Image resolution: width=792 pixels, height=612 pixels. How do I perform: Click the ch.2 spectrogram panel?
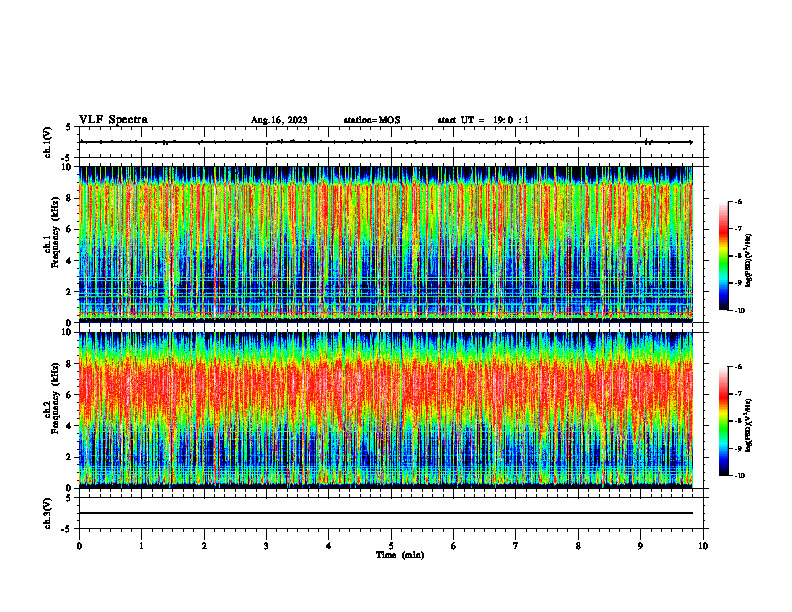pyautogui.click(x=386, y=410)
